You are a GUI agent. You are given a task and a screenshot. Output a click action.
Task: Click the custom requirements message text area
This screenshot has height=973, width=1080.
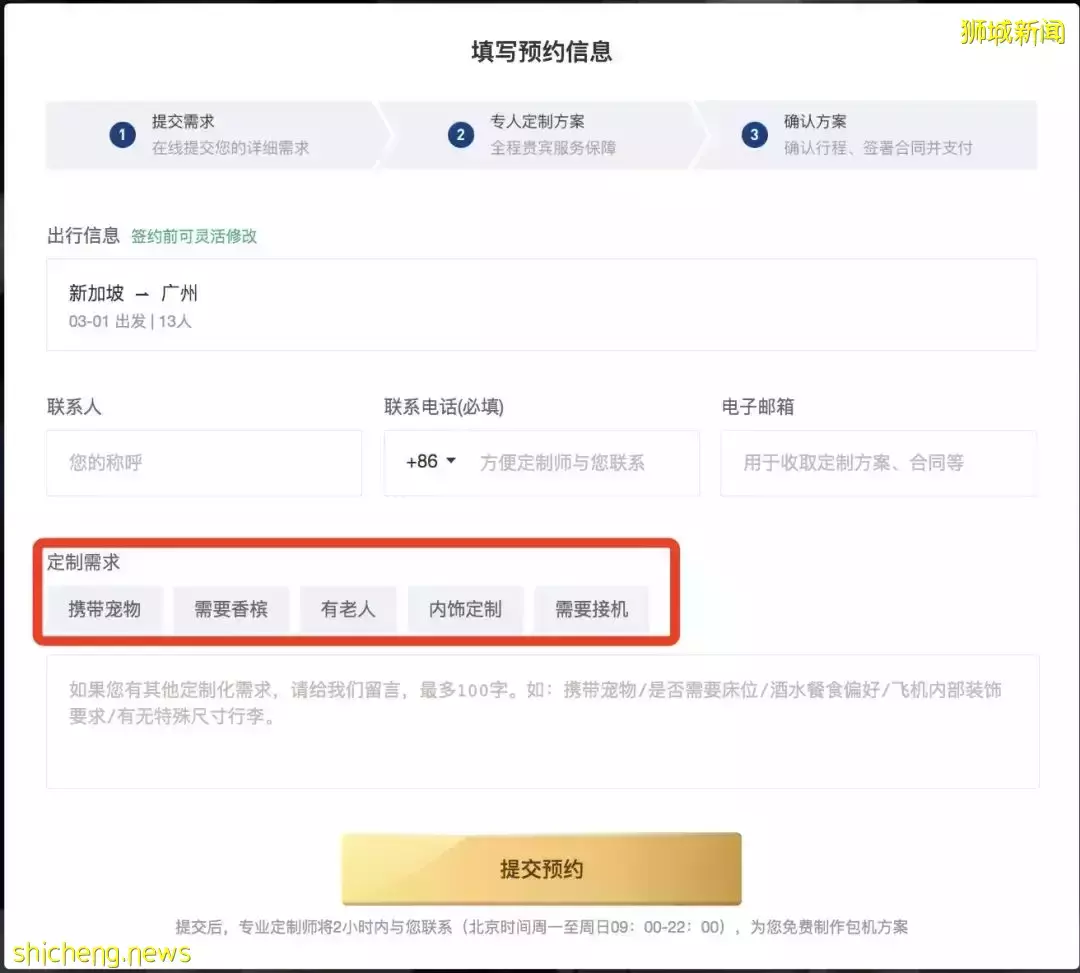click(x=540, y=722)
